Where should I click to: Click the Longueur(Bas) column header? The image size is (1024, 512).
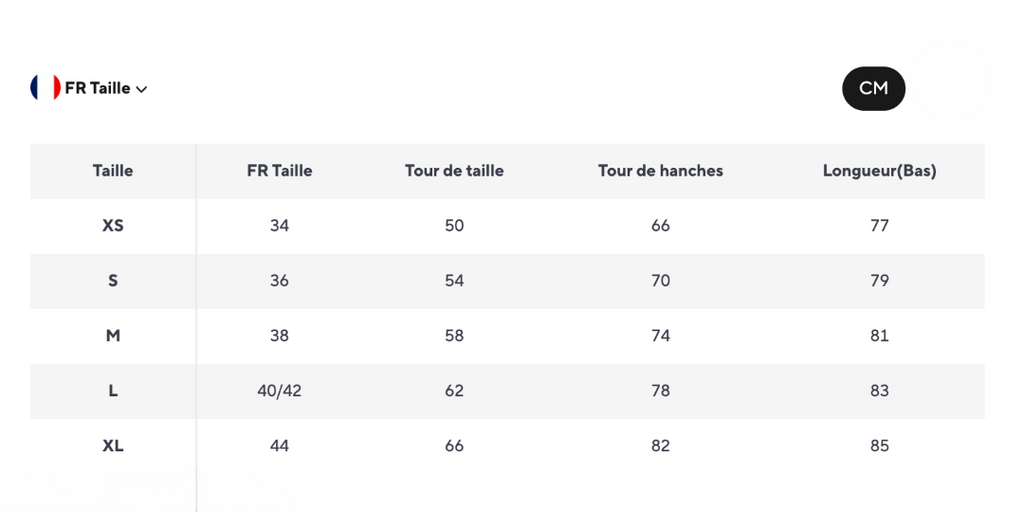point(879,171)
